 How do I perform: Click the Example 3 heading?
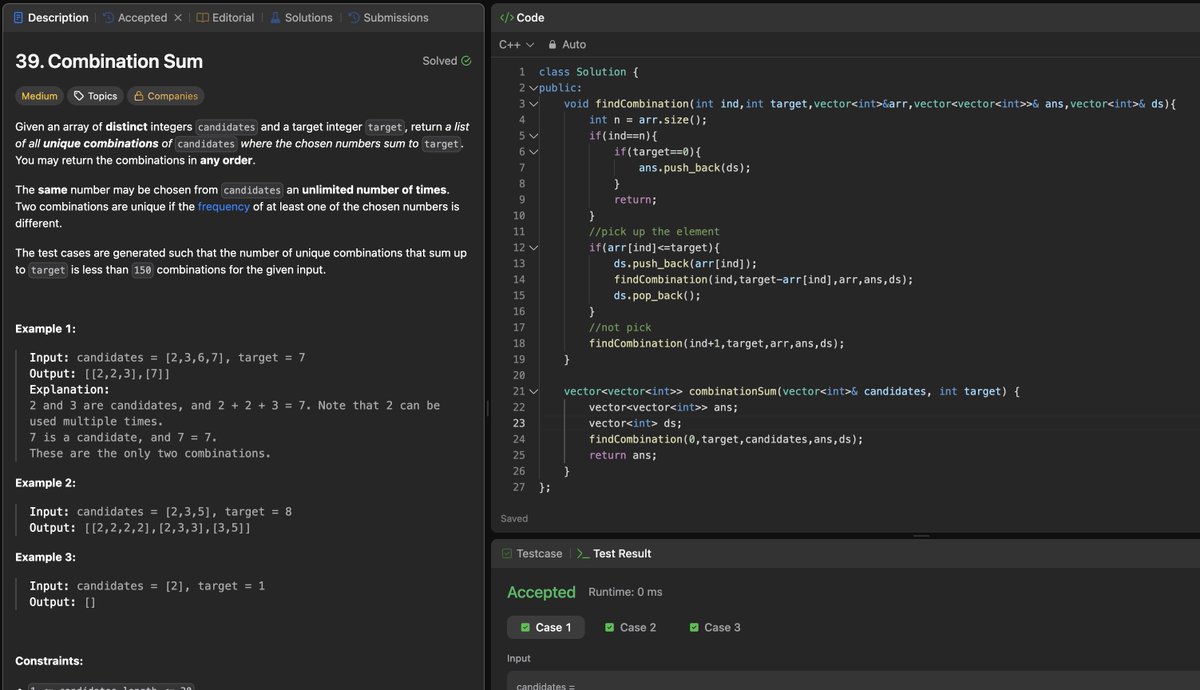point(46,557)
